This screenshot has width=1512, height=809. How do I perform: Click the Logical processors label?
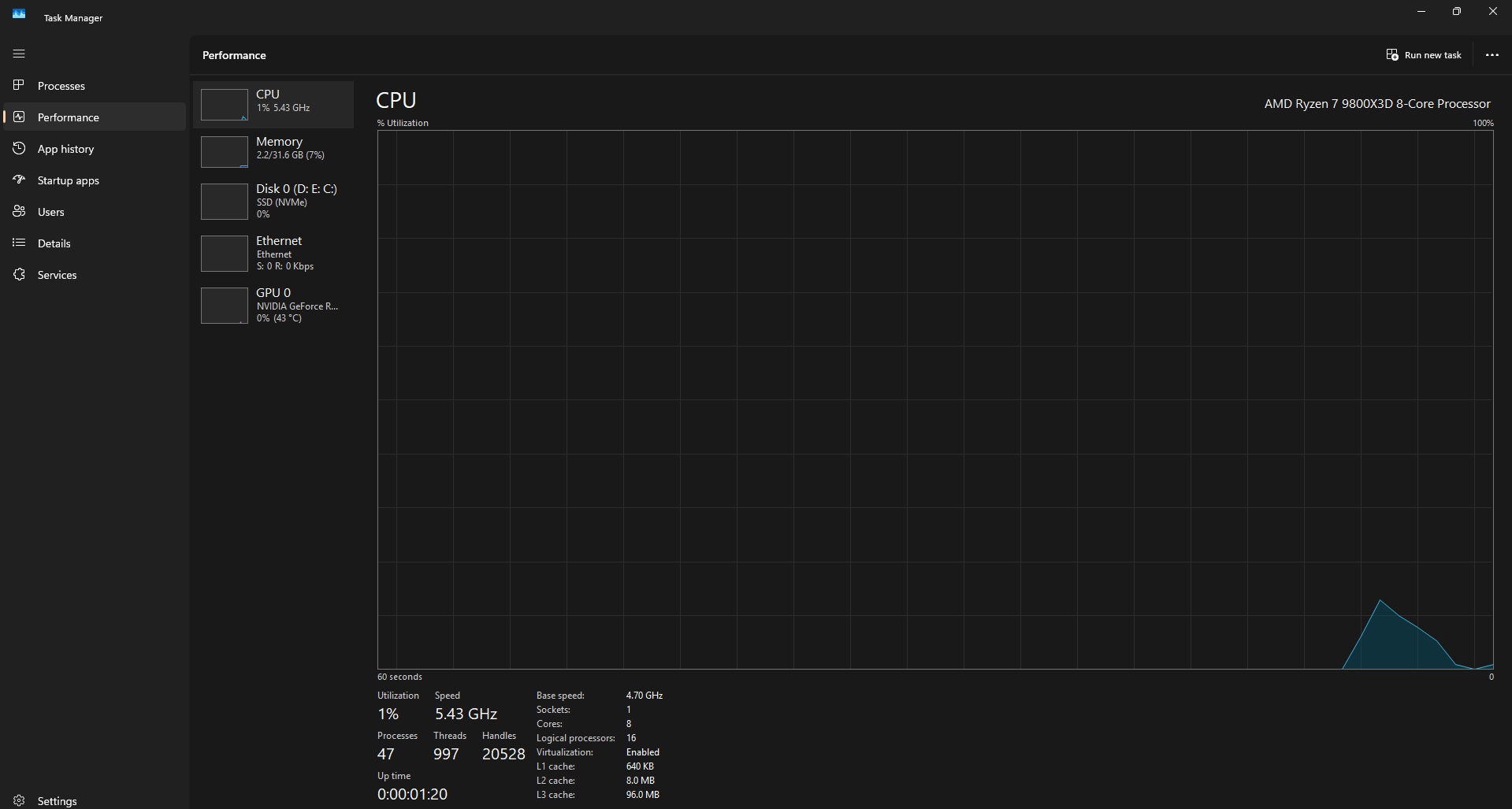pyautogui.click(x=576, y=738)
